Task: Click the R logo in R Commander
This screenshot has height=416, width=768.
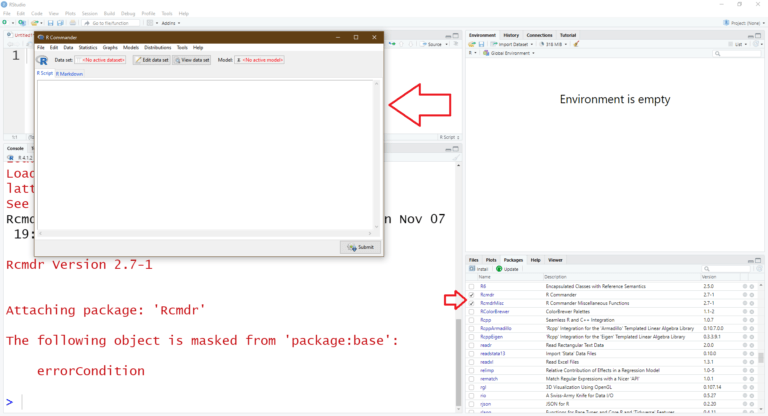Action: coord(43,60)
